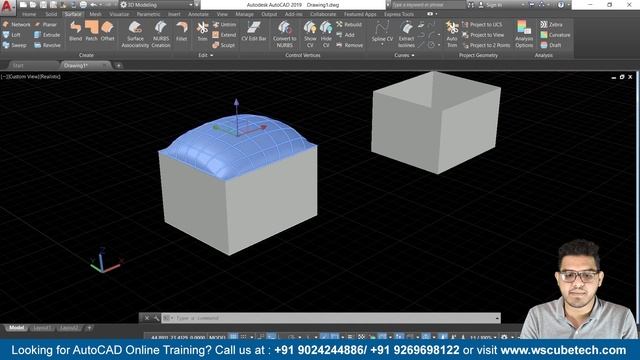The image size is (640, 360).
Task: Click the help search field
Action: click(428, 5)
